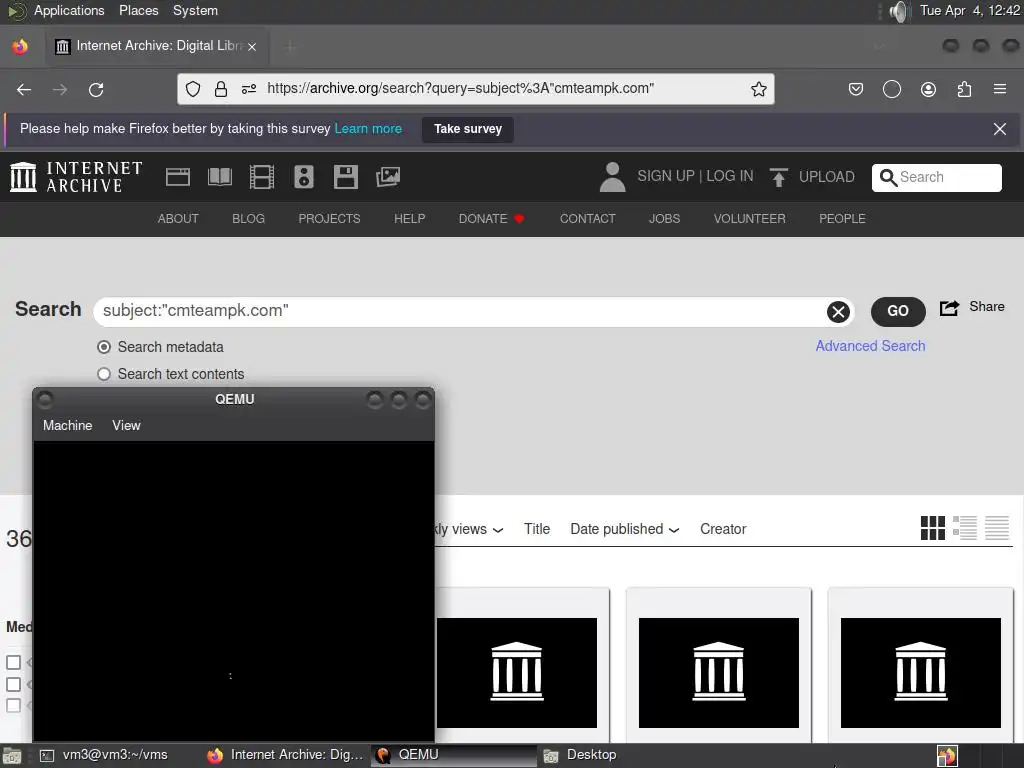The image size is (1024, 768).
Task: Open the Web archive media icon
Action: click(x=178, y=177)
